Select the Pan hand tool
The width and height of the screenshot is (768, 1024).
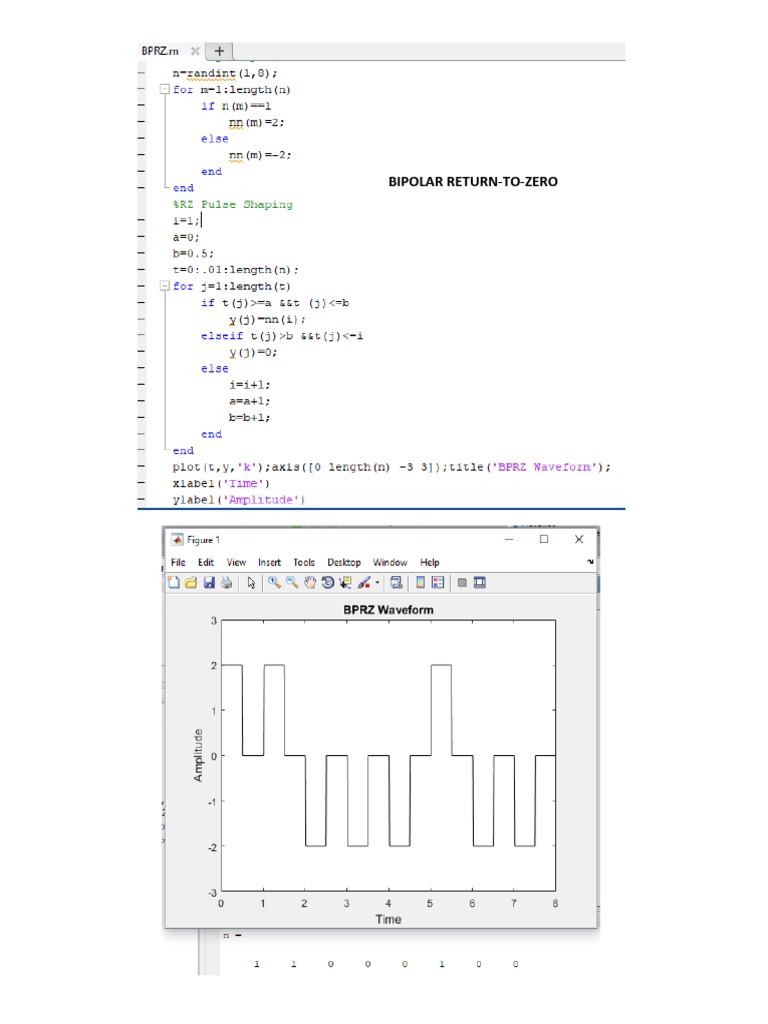pos(309,583)
